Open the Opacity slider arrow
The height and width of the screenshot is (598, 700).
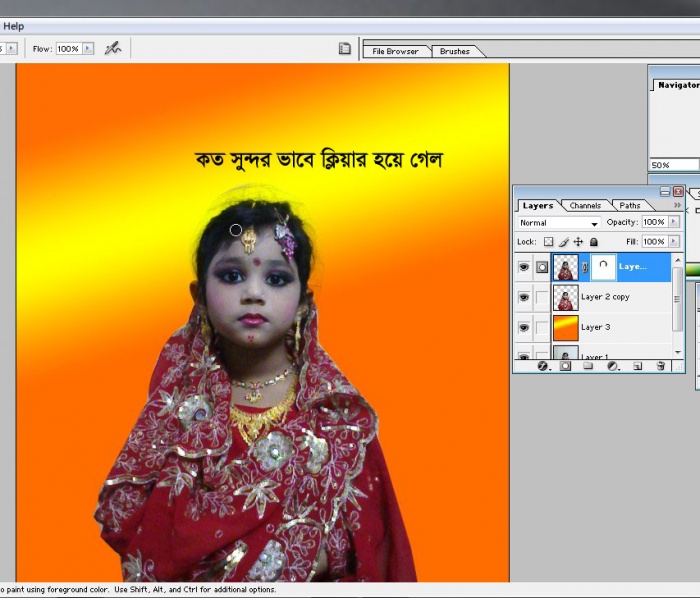tap(674, 222)
